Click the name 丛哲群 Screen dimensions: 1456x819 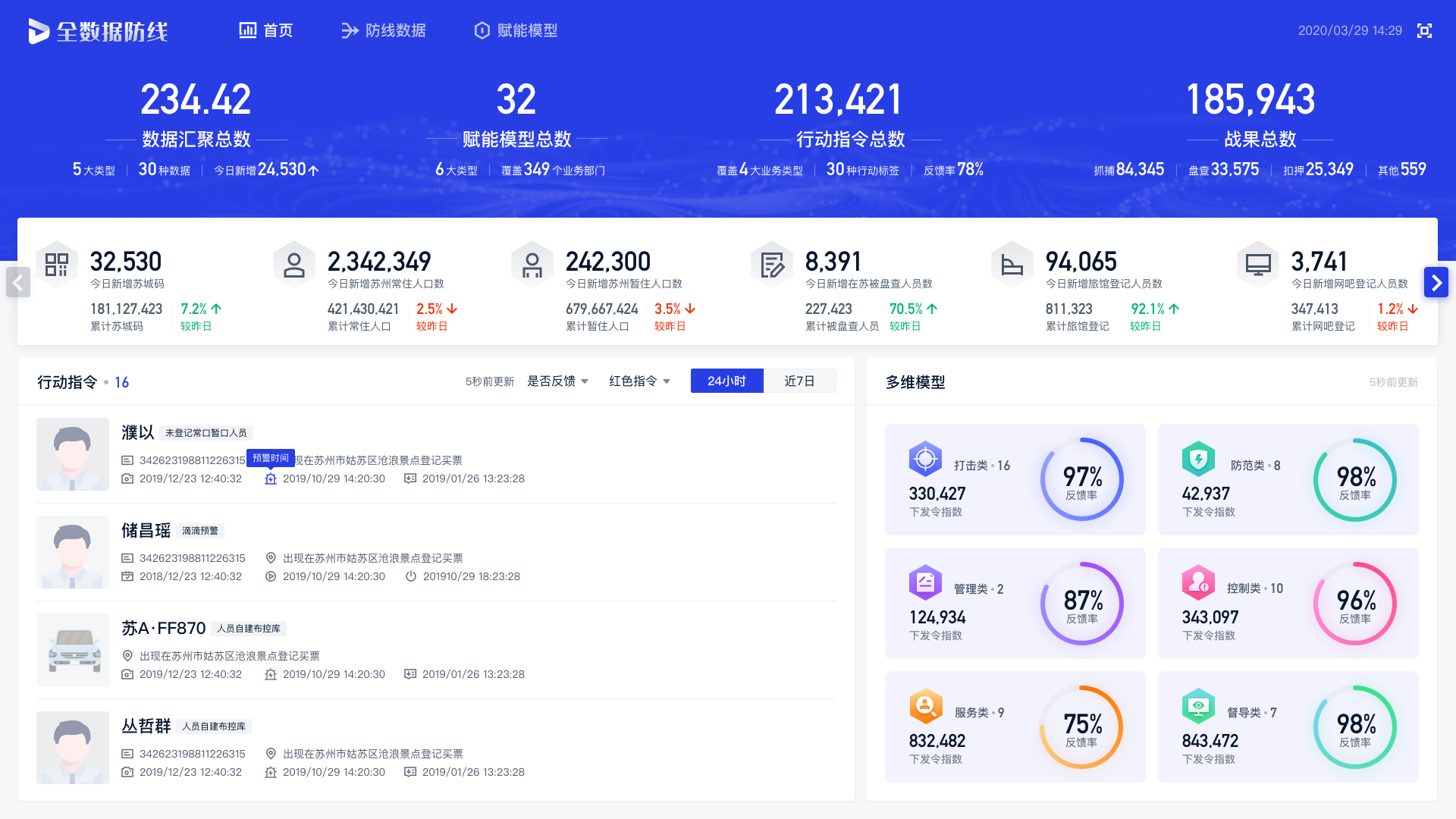pos(146,726)
